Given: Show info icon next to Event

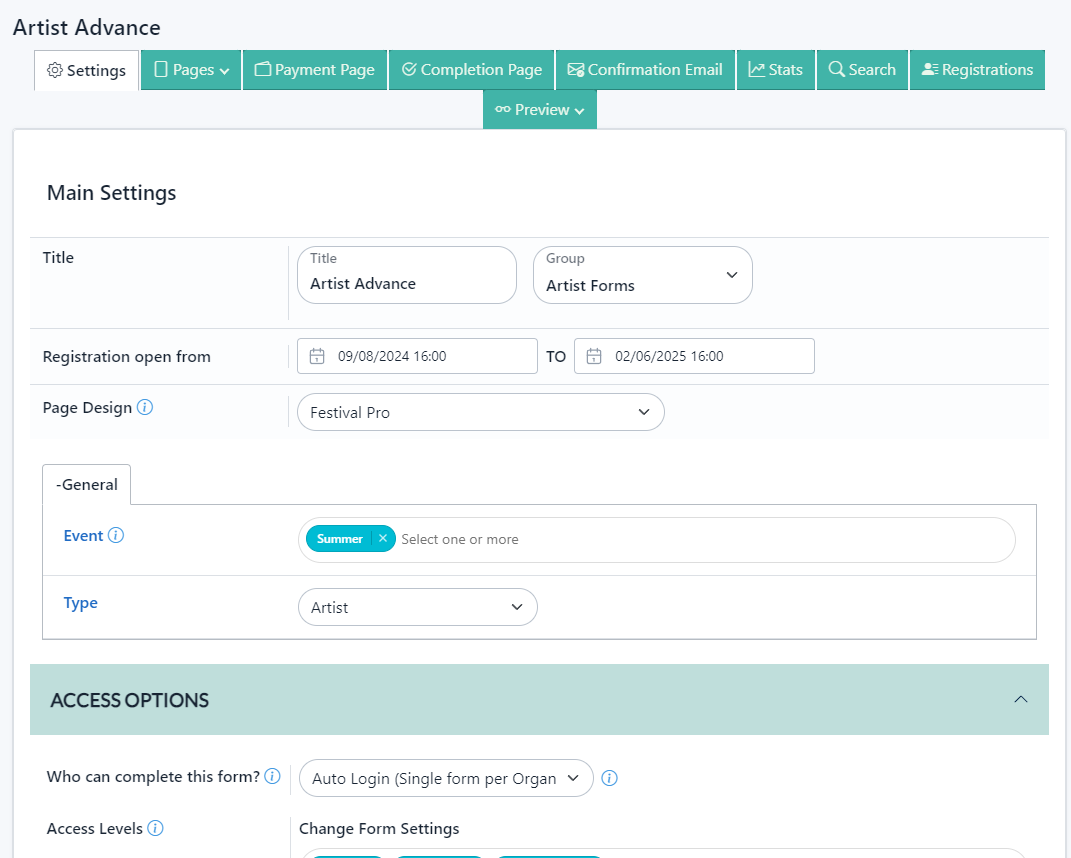Looking at the screenshot, I should coord(116,535).
